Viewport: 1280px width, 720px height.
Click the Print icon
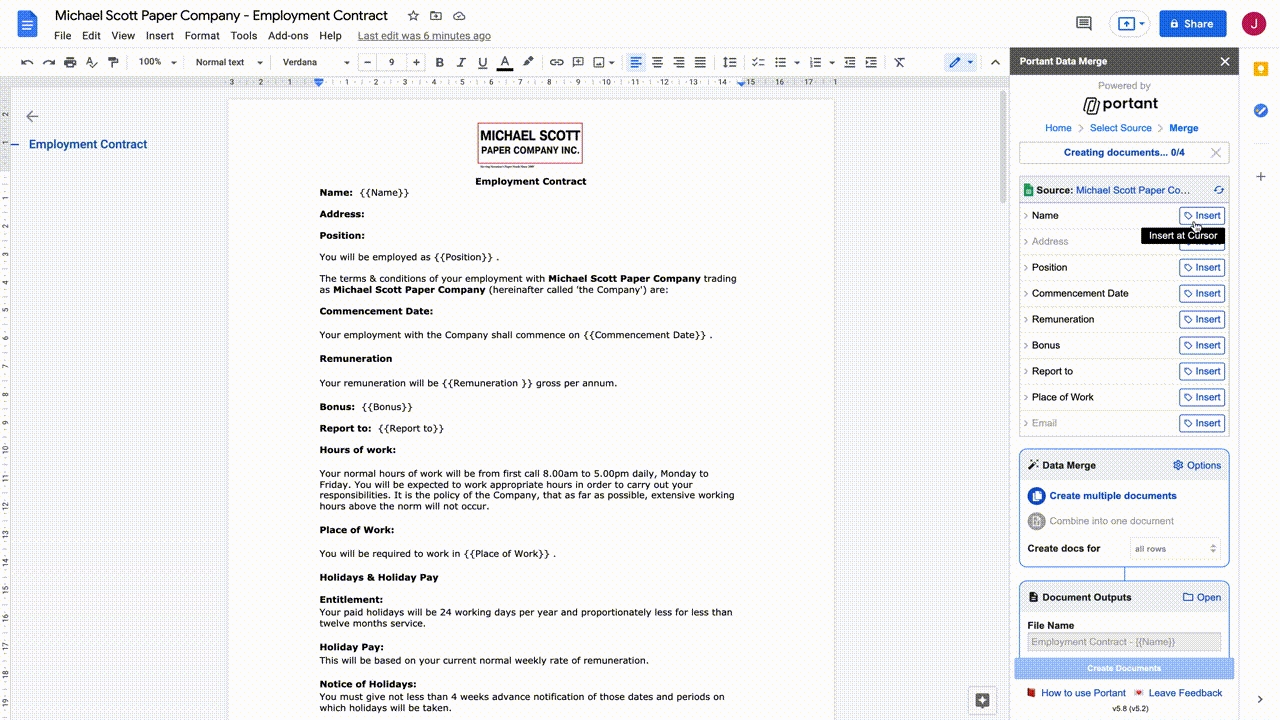click(x=70, y=62)
